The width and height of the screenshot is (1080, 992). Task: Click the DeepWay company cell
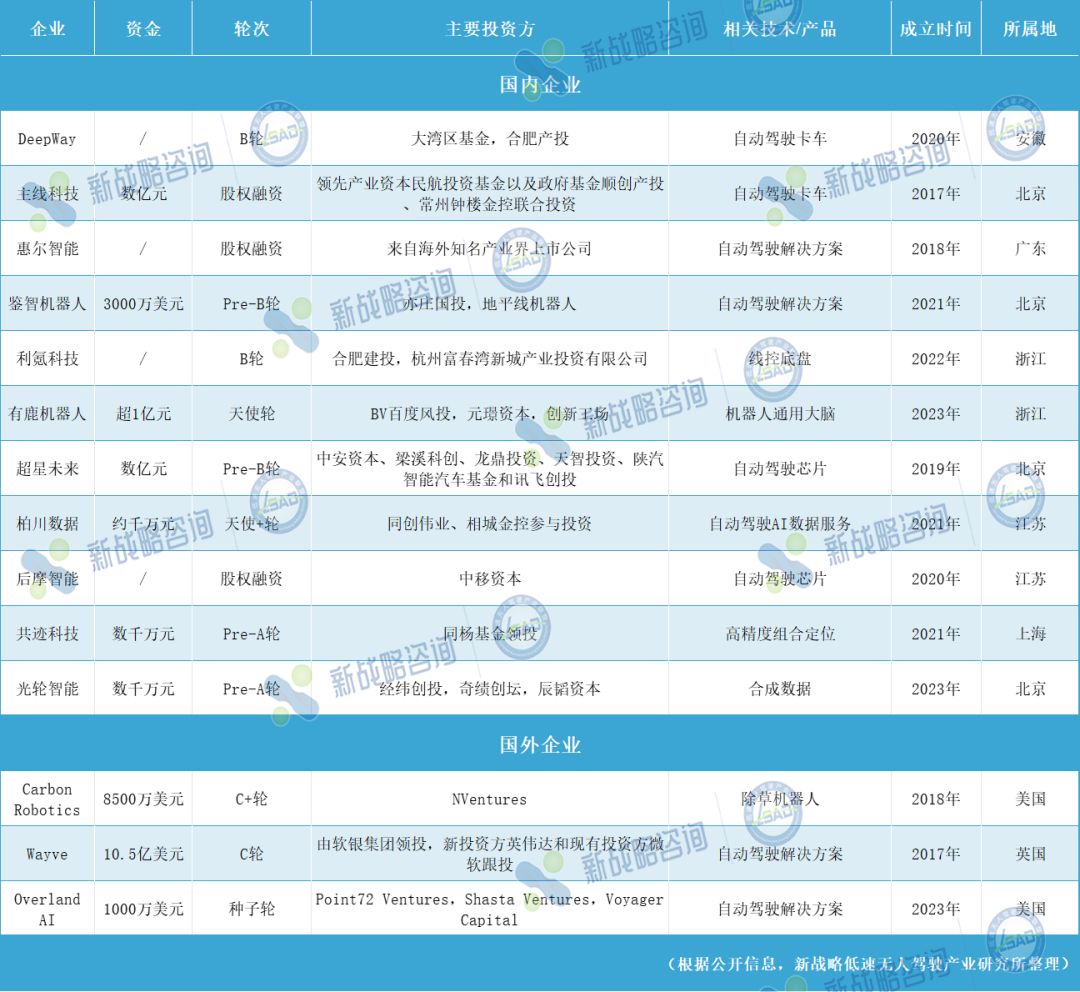(48, 139)
